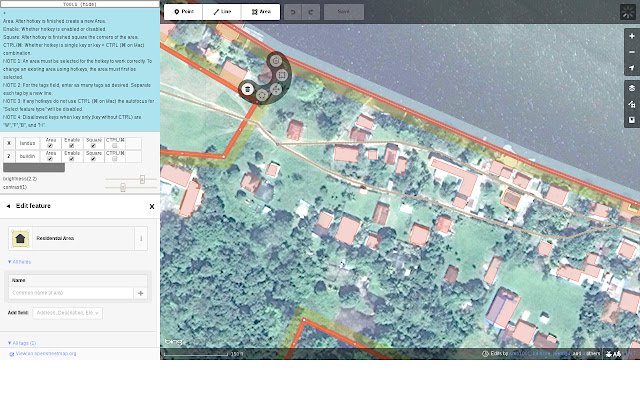The image size is (640, 400).
Task: Open the background layers panel icon
Action: [631, 87]
